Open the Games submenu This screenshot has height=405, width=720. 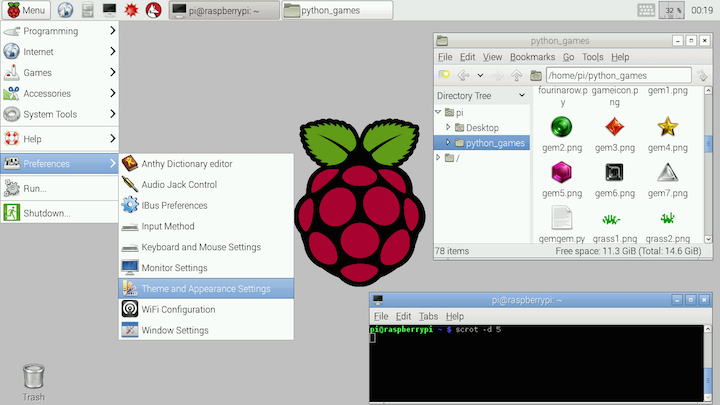(x=60, y=73)
